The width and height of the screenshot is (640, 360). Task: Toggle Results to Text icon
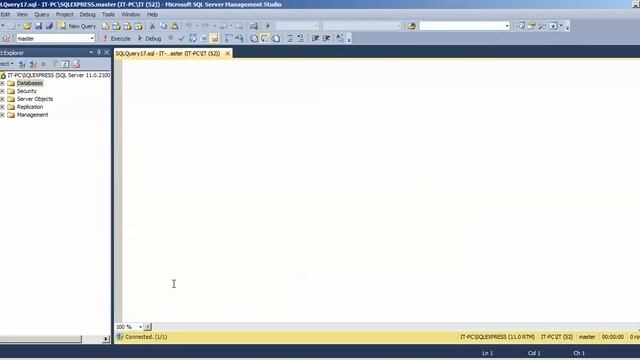click(254, 38)
